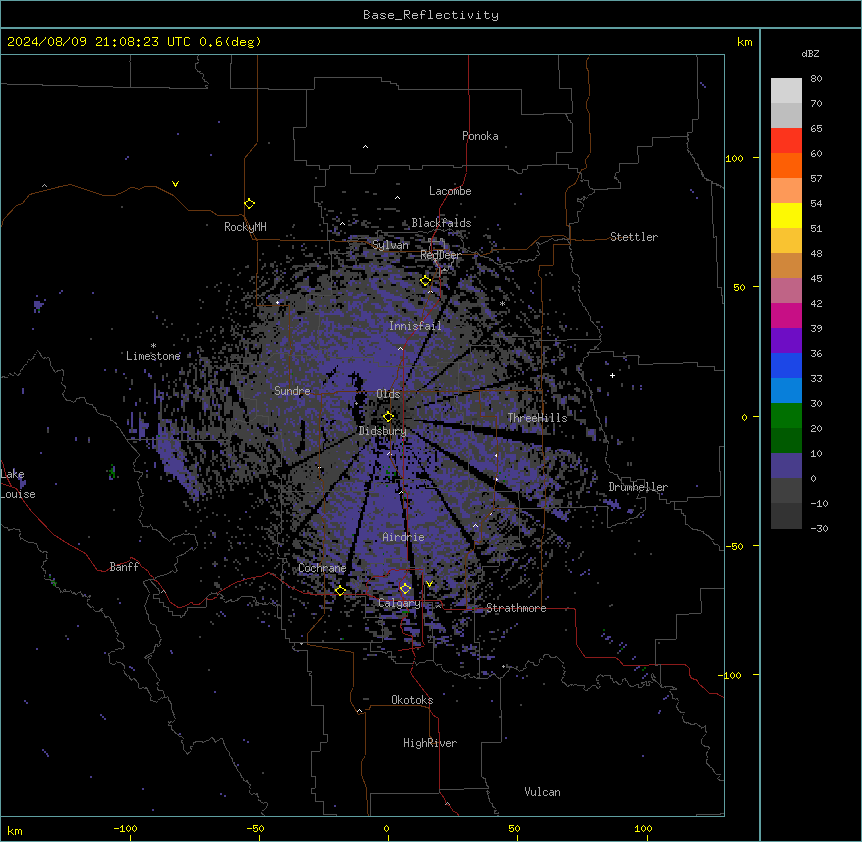The height and width of the screenshot is (842, 862).
Task: Click the Olds town label
Action: (388, 394)
